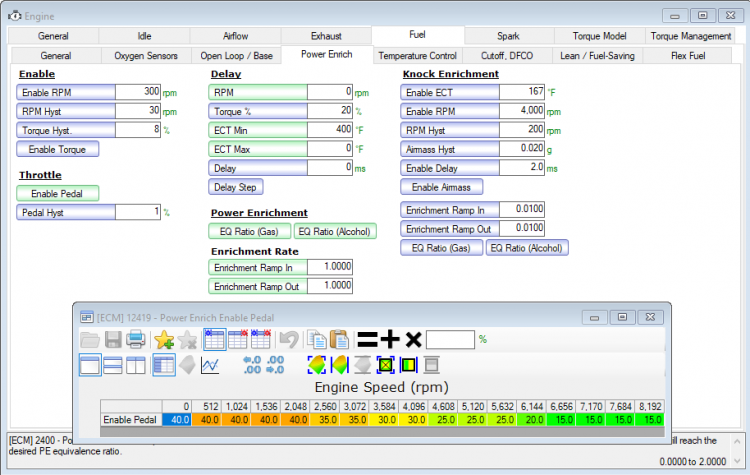This screenshot has height=475, width=750.
Task: Click the ECT Min field showing 400
Action: pyautogui.click(x=330, y=130)
